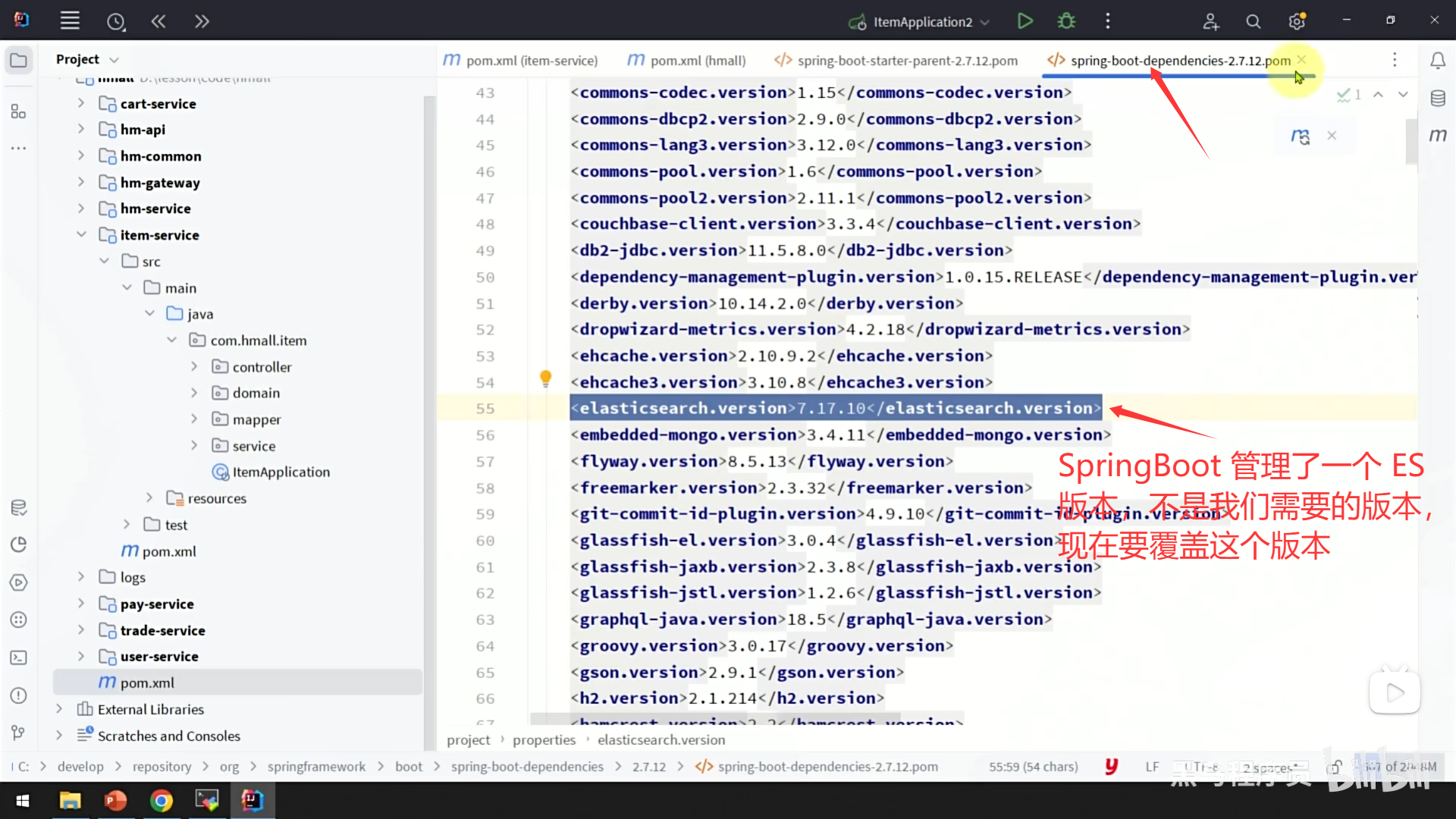Click elasticsearch.version in the XML breadcrumb

661,739
